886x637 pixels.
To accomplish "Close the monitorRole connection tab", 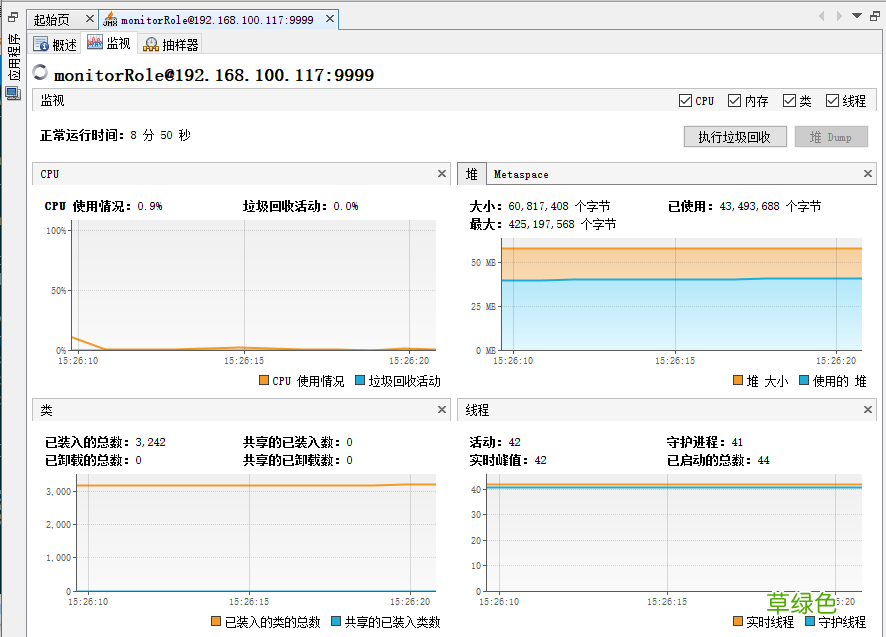I will pyautogui.click(x=328, y=20).
